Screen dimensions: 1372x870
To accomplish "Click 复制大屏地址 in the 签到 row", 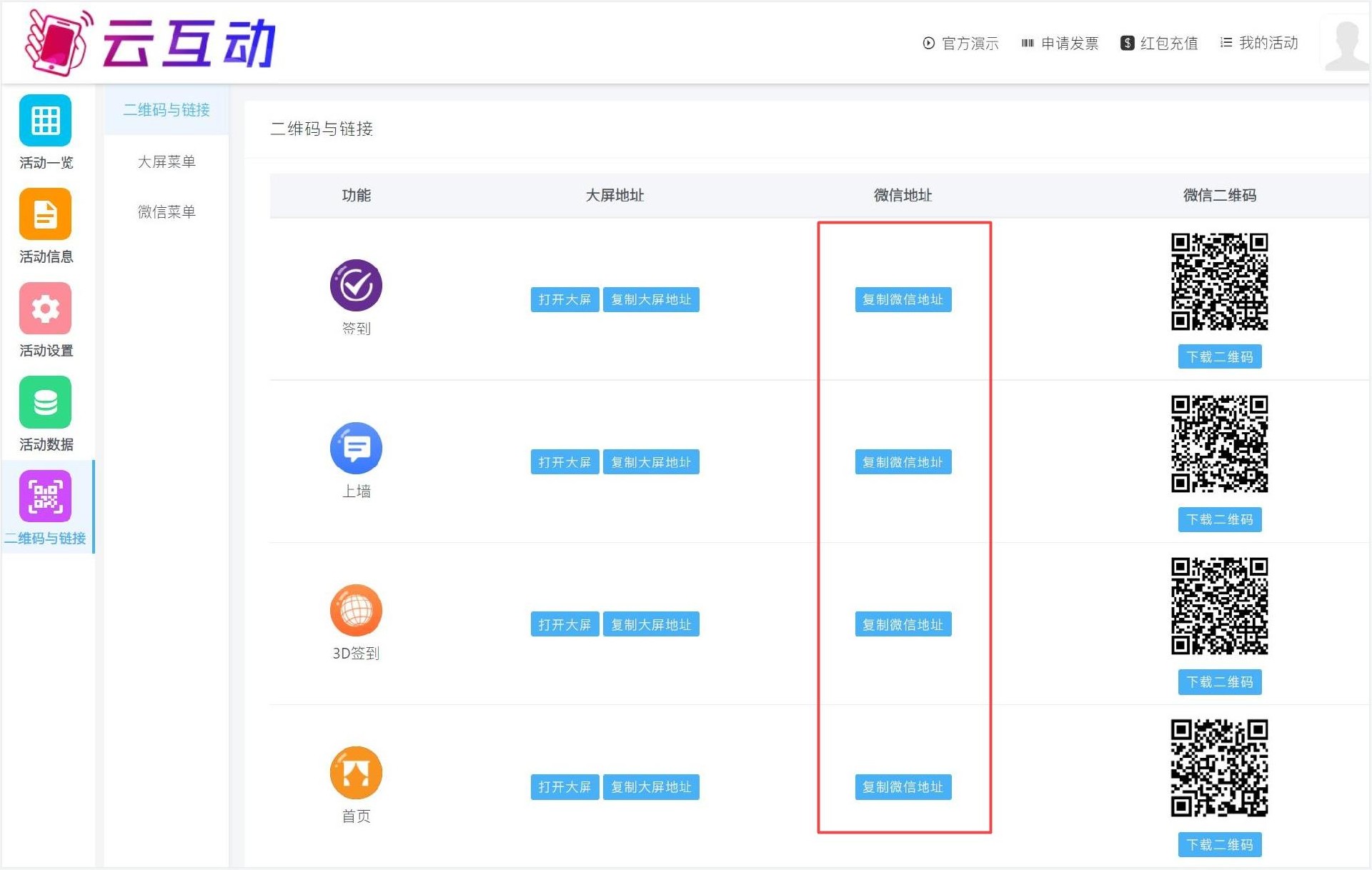I will tap(651, 299).
